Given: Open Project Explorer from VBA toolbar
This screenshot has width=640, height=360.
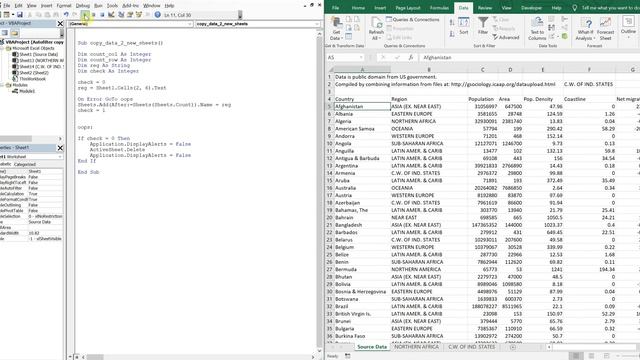Looking at the screenshot, I should click(121, 15).
